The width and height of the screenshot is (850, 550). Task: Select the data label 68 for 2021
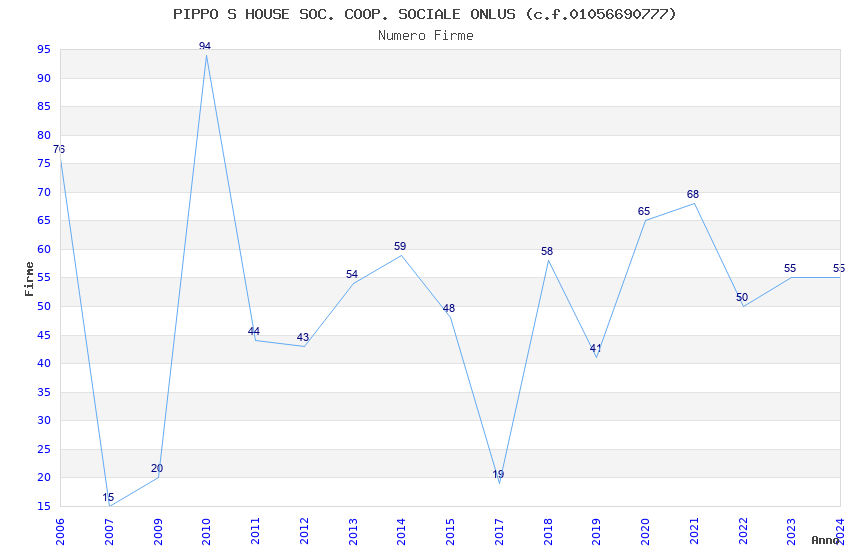(x=693, y=194)
